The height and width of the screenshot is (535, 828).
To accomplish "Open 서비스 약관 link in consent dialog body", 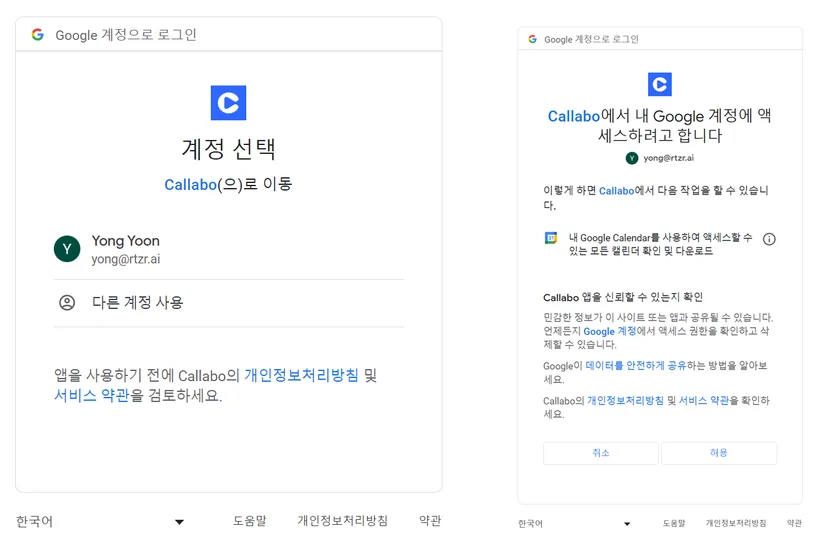I will [x=703, y=400].
